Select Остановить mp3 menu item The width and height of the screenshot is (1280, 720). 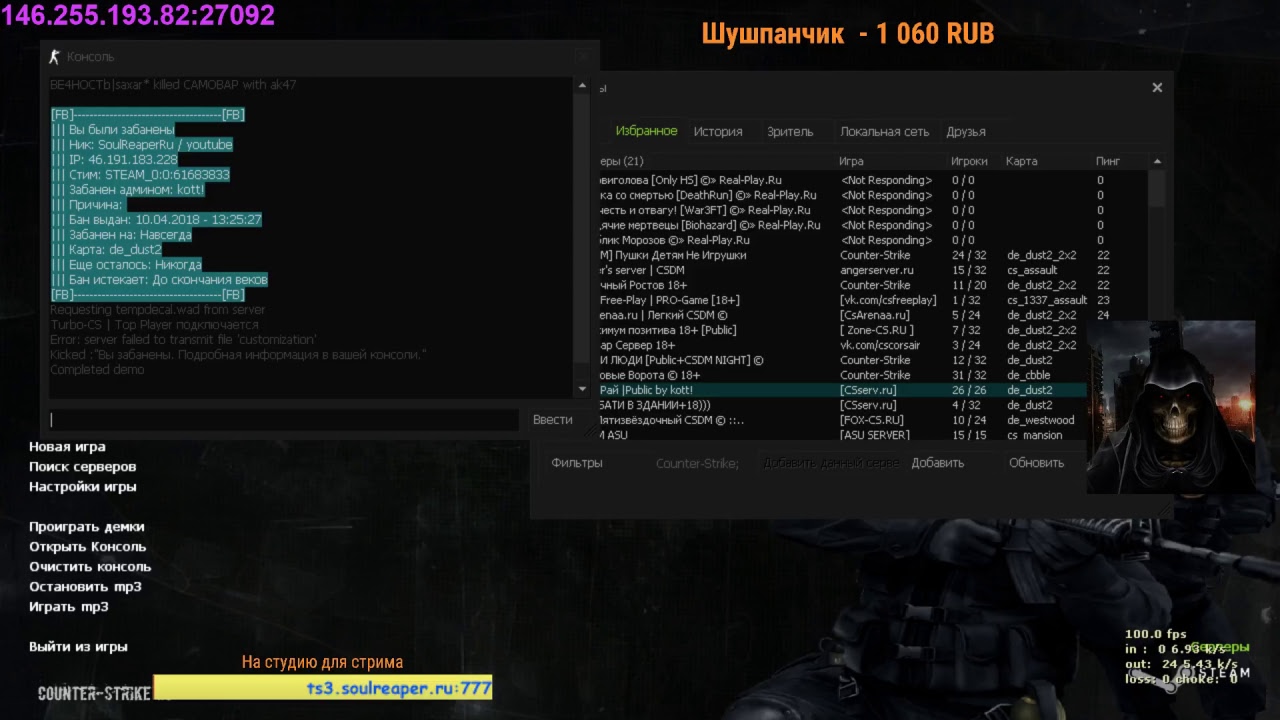click(85, 587)
